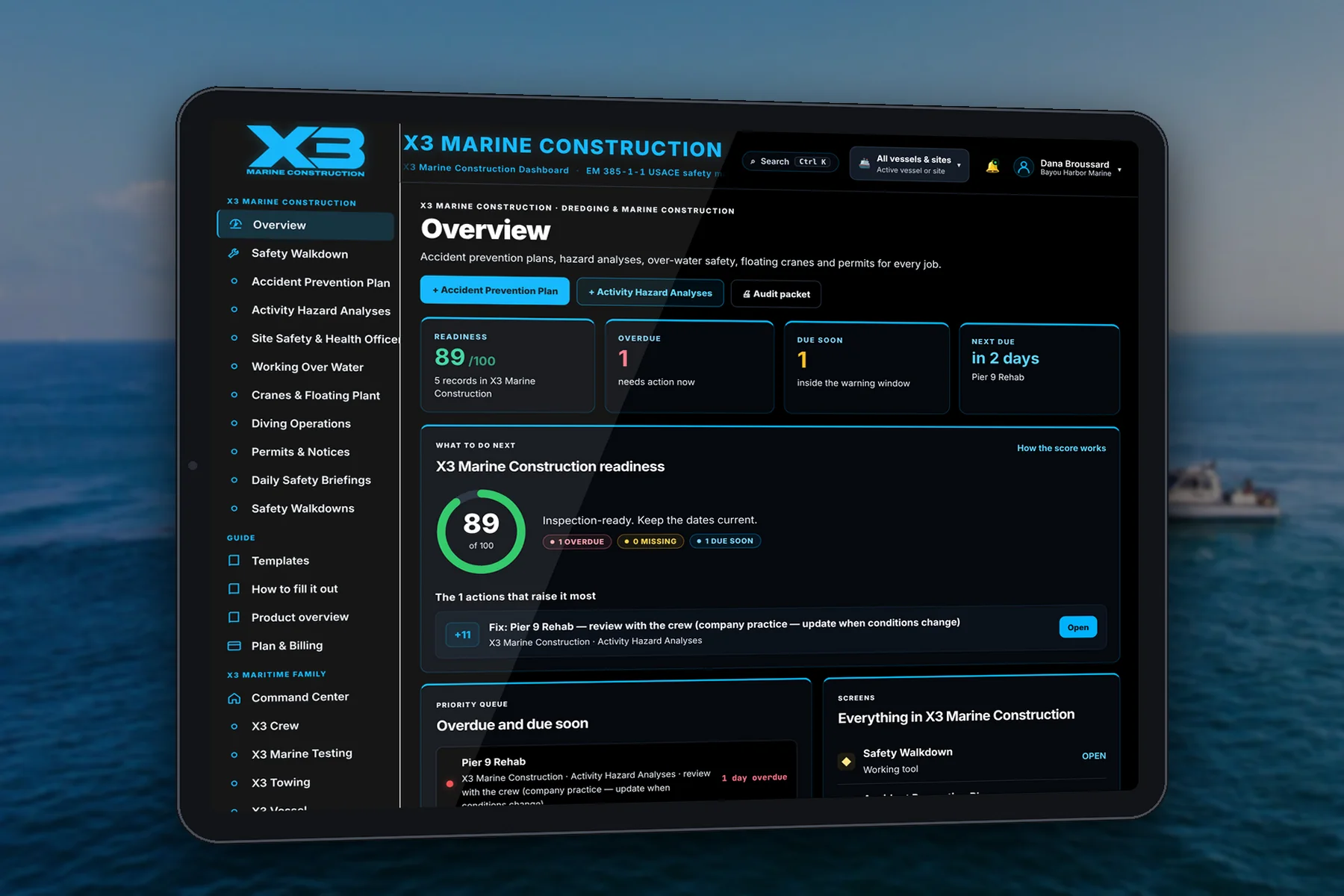Click the vessel icon in site selector

tap(864, 164)
